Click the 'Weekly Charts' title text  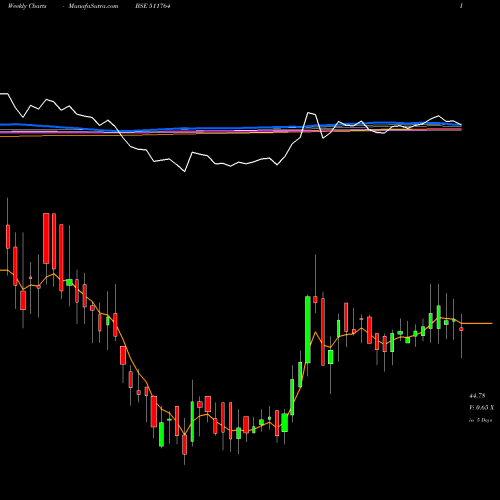[27, 6]
